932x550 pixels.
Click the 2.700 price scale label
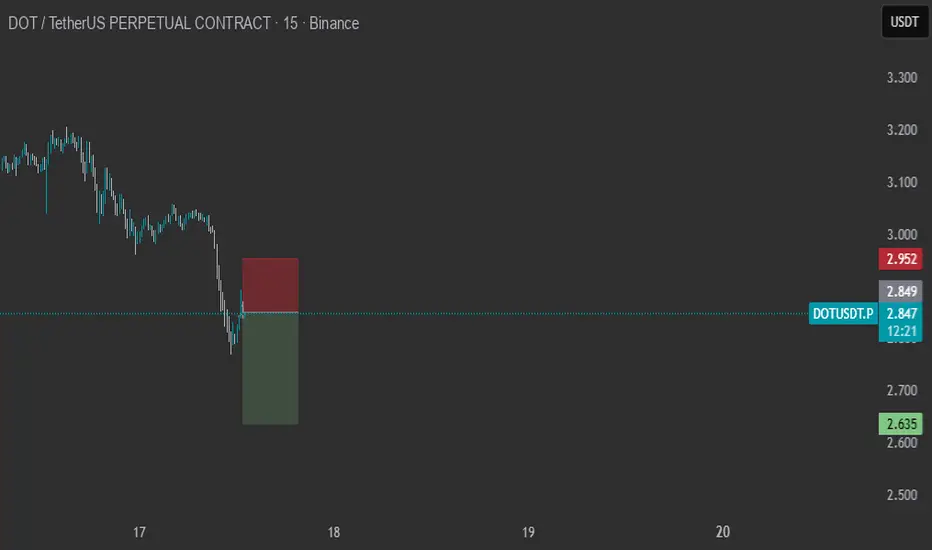click(901, 390)
